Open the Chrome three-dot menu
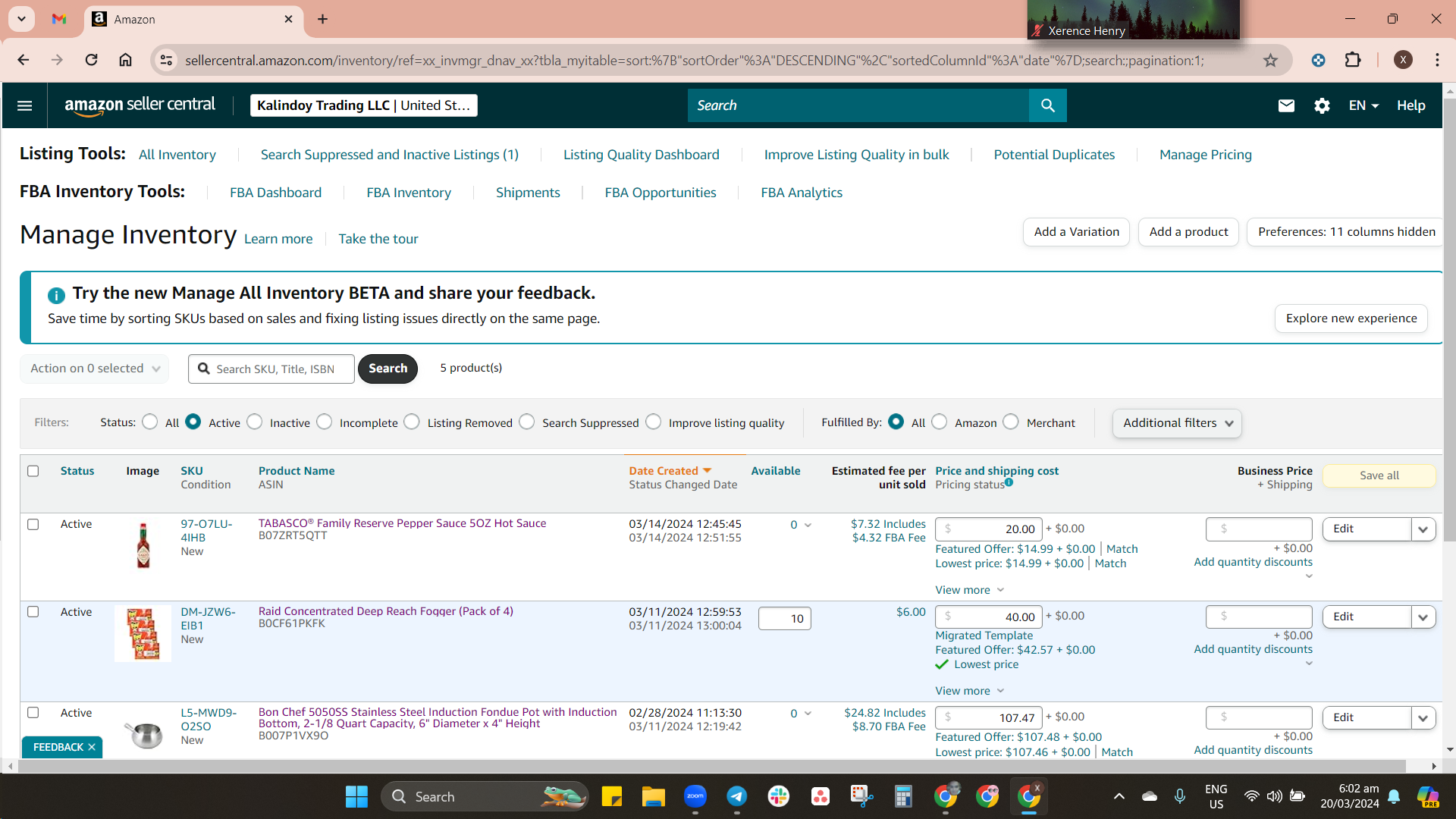Viewport: 1456px width, 819px height. coord(1437,60)
